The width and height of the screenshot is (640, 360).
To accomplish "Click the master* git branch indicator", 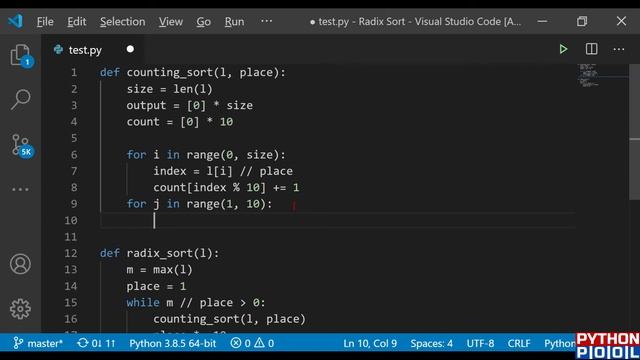I will coord(38,343).
